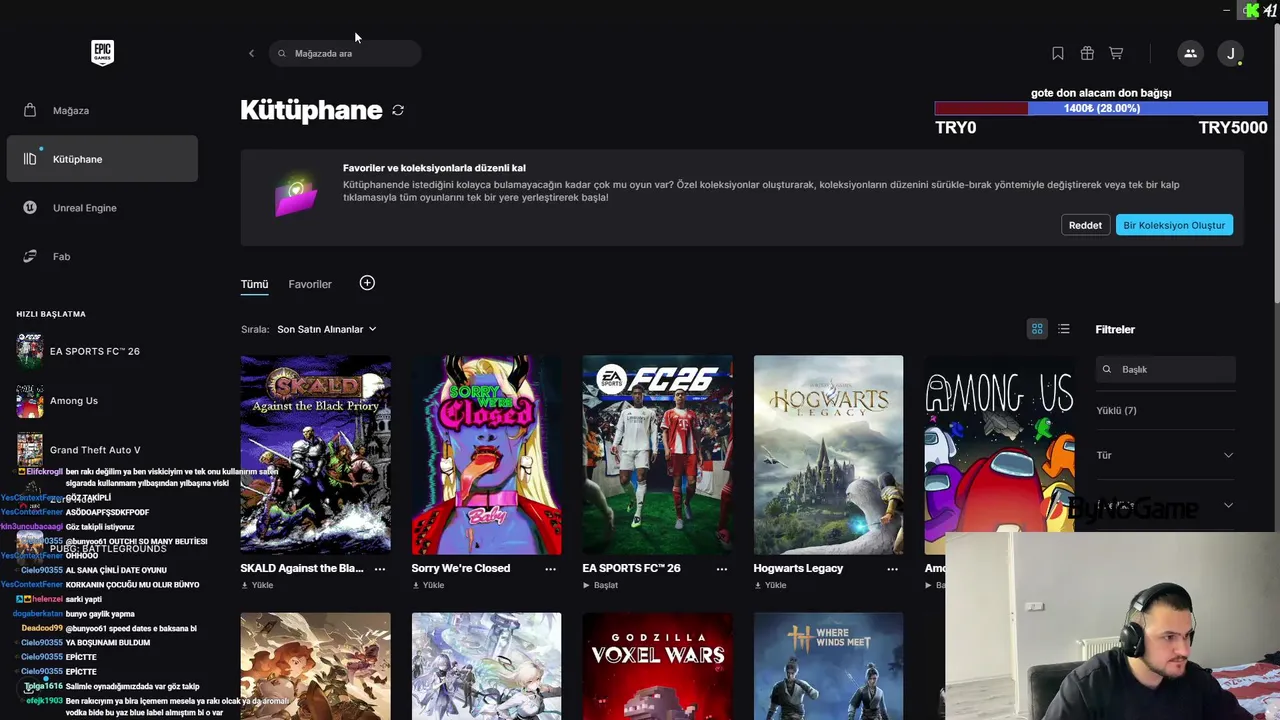
Task: Expand the filter section below Tür
Action: point(1165,505)
